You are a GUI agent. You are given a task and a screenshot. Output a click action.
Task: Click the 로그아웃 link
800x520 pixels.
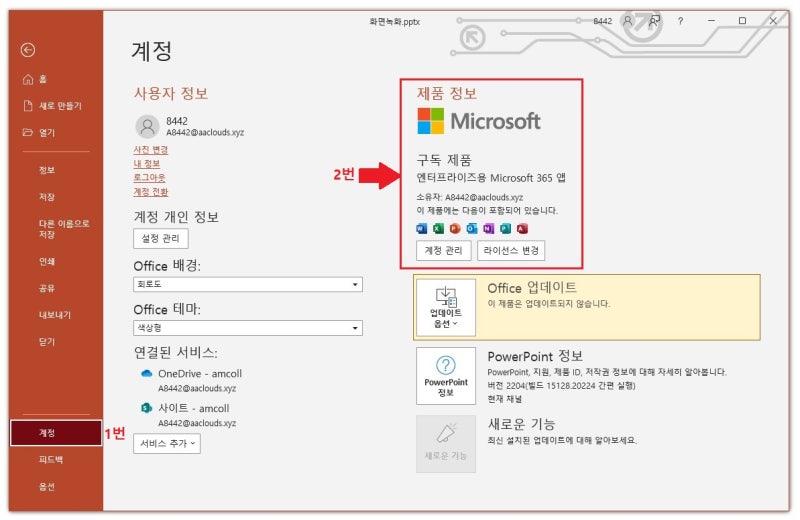(x=149, y=178)
